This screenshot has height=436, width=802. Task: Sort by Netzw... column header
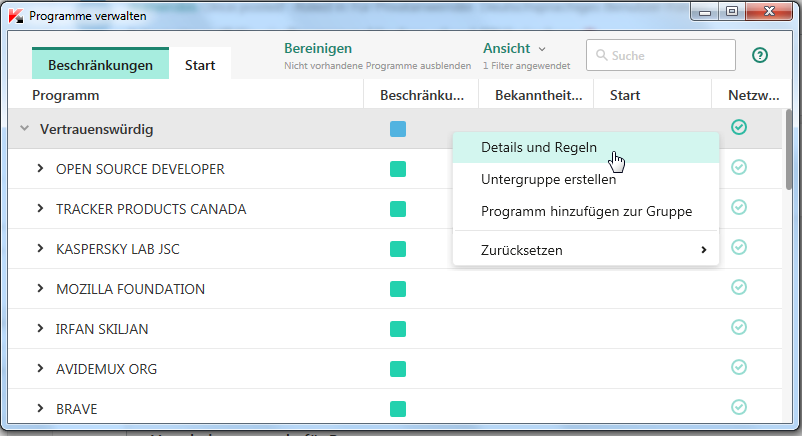pos(752,95)
